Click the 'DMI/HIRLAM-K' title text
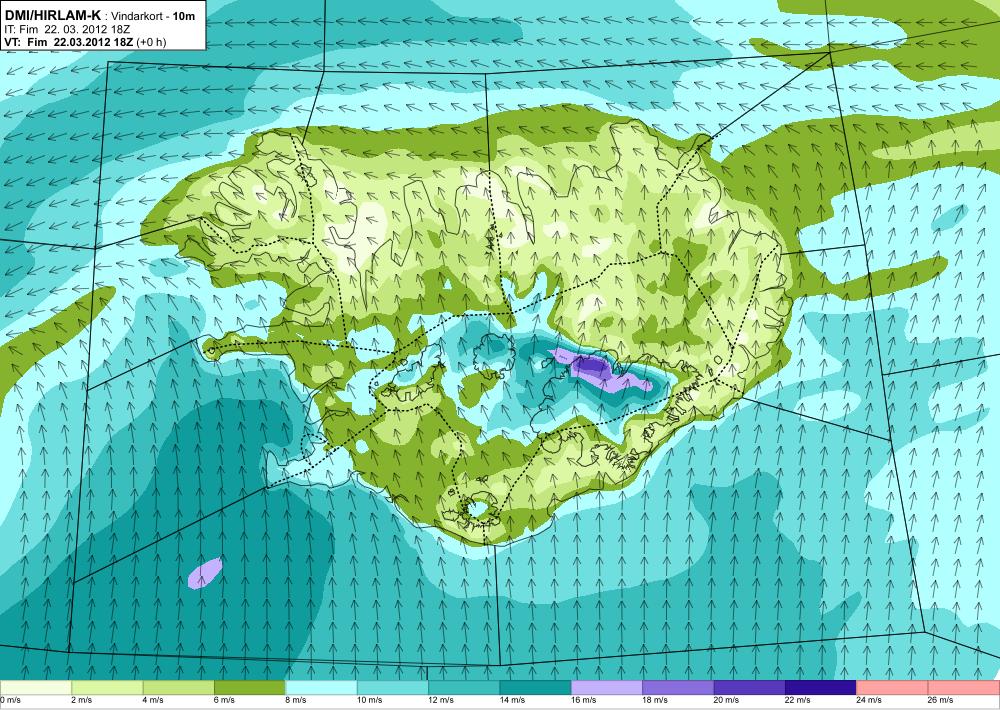The width and height of the screenshot is (1000, 710). pyautogui.click(x=52, y=15)
